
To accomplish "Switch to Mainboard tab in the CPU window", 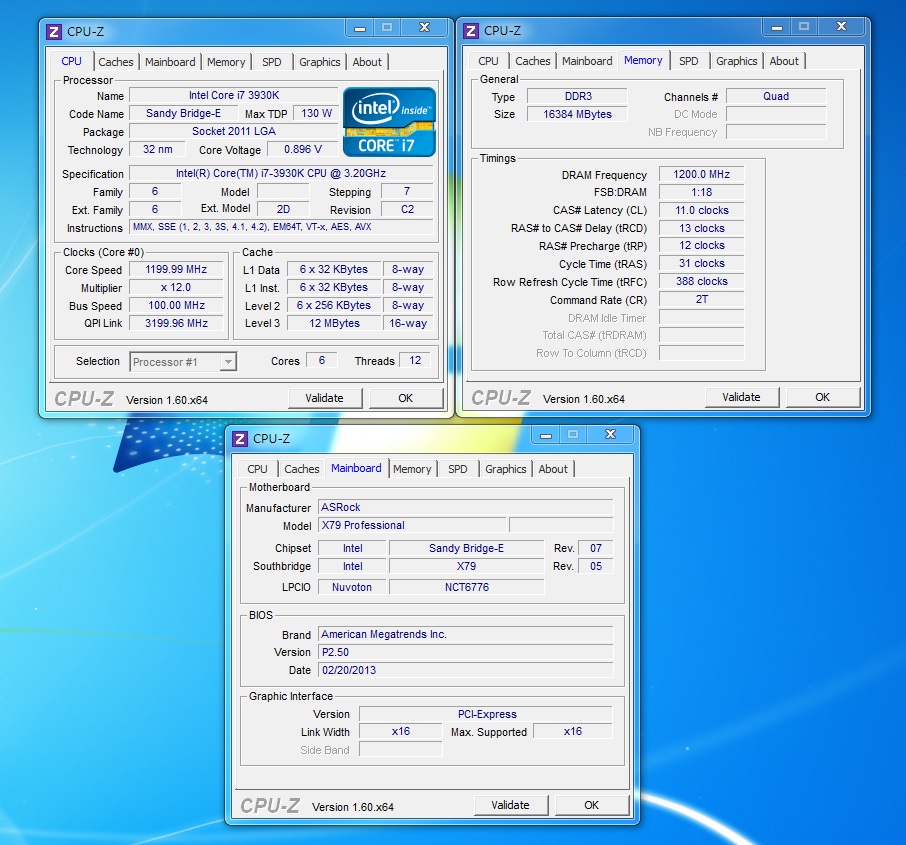I will click(x=170, y=62).
